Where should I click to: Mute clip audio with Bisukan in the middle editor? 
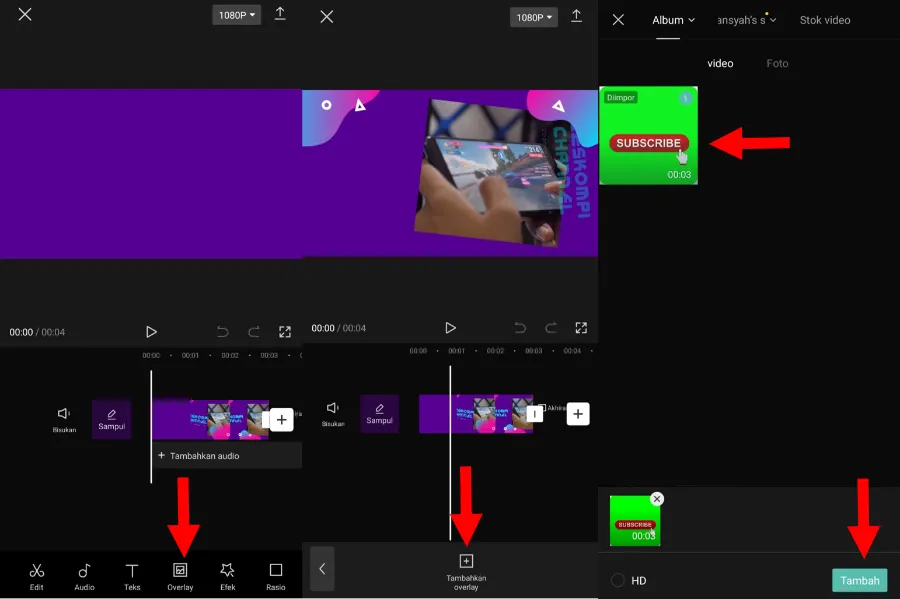click(x=333, y=414)
